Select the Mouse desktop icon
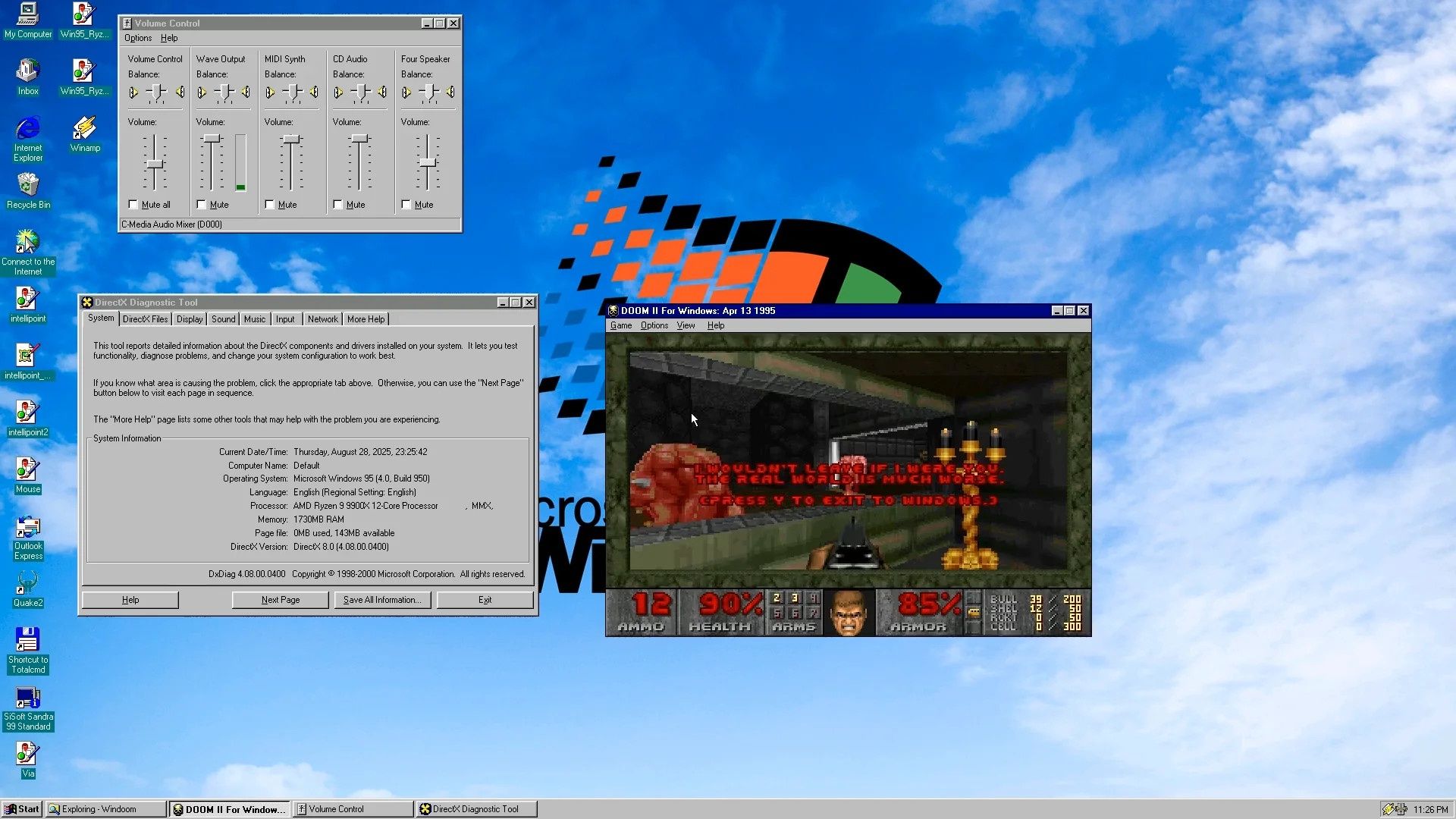 click(x=28, y=475)
